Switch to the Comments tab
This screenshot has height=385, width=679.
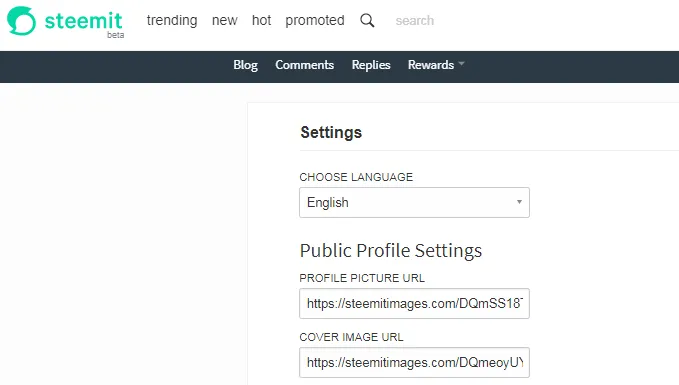pyautogui.click(x=304, y=65)
